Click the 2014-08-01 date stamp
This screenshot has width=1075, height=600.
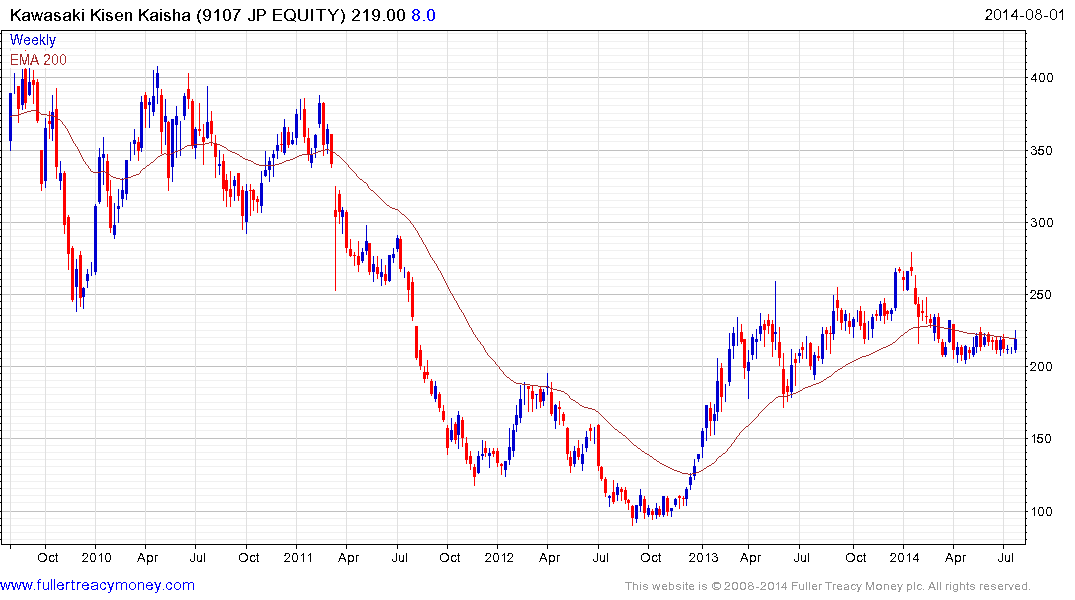(x=1024, y=14)
